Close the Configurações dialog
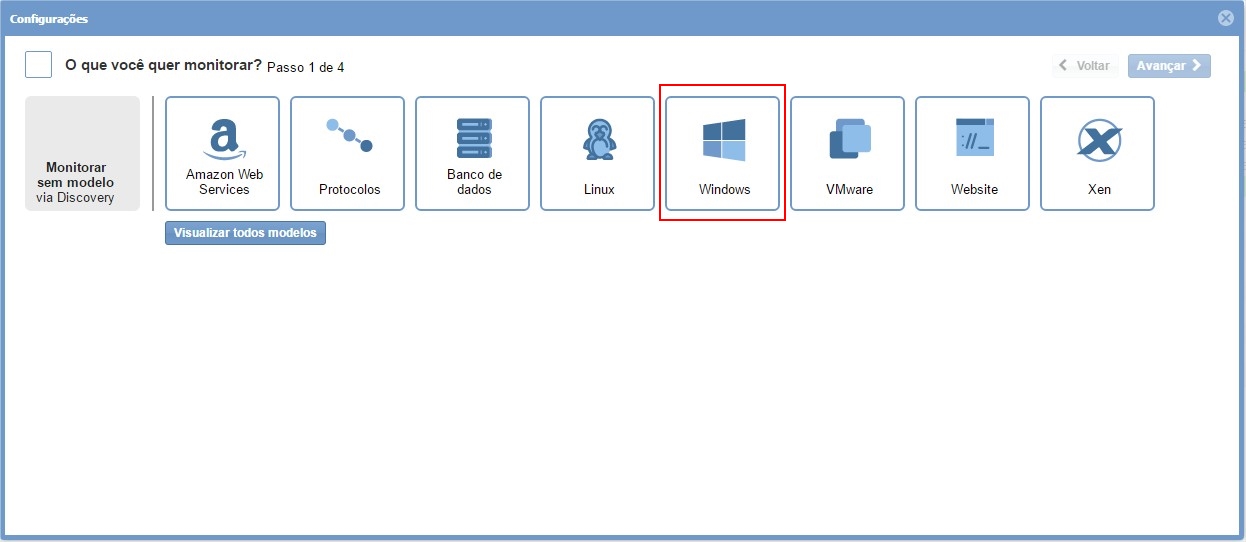1246x542 pixels. [1225, 18]
